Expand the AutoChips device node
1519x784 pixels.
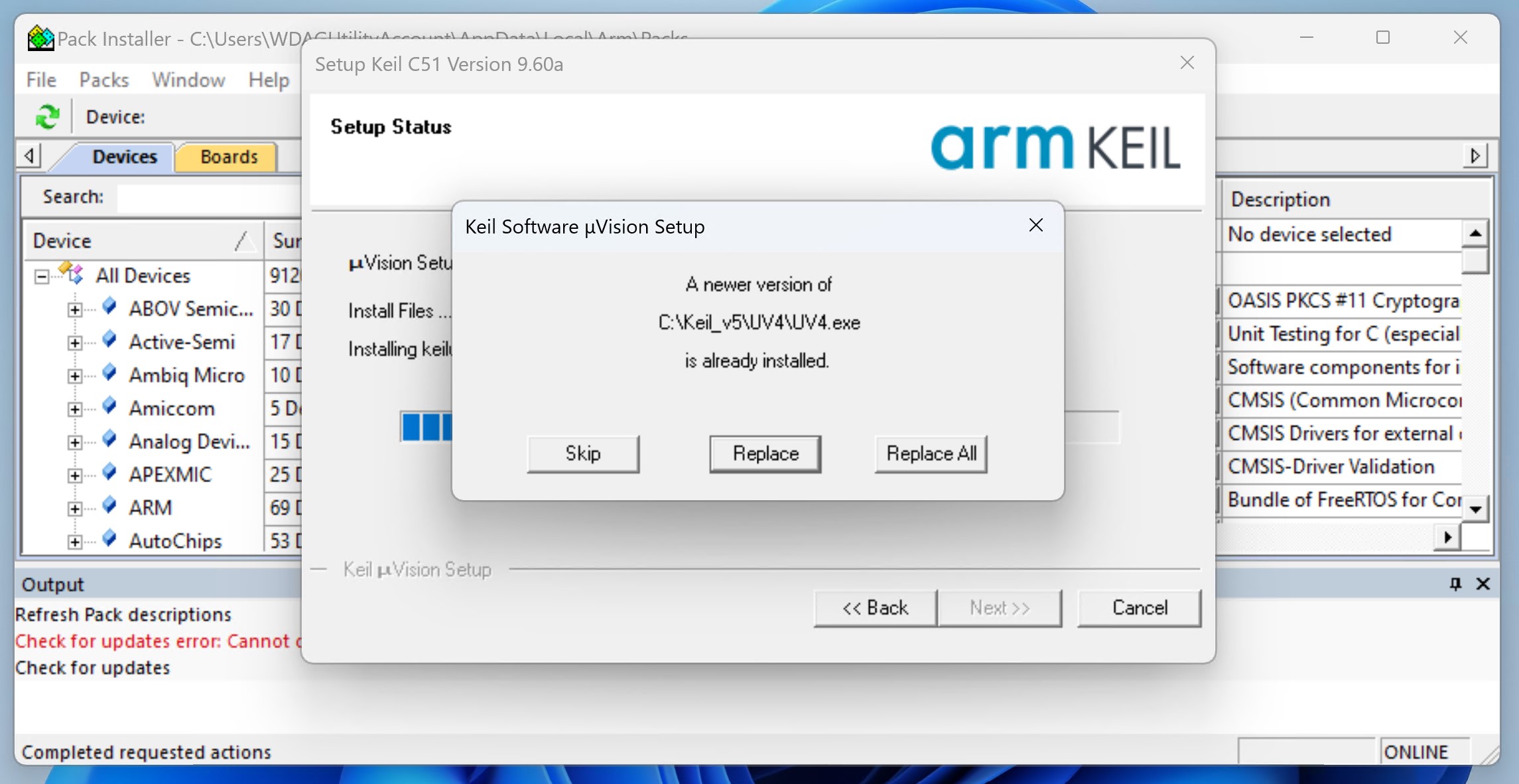(x=75, y=542)
